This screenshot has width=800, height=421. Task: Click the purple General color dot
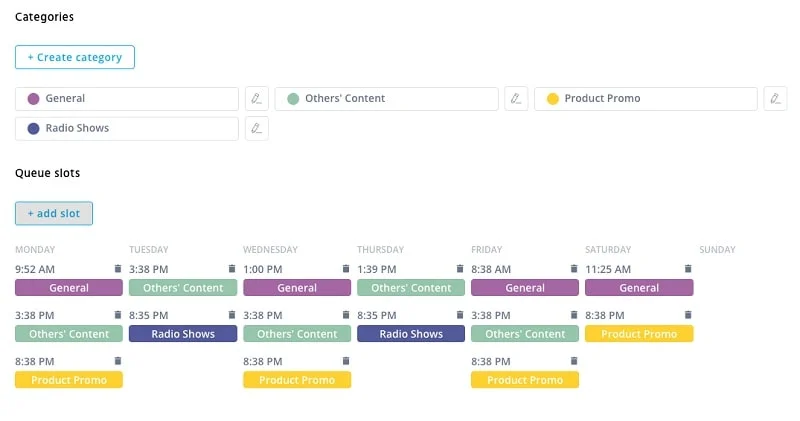34,99
